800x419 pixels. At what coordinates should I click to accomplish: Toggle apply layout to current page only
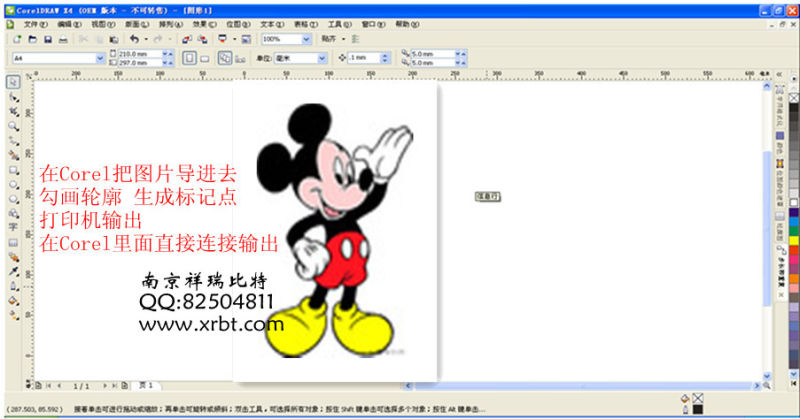(240, 59)
